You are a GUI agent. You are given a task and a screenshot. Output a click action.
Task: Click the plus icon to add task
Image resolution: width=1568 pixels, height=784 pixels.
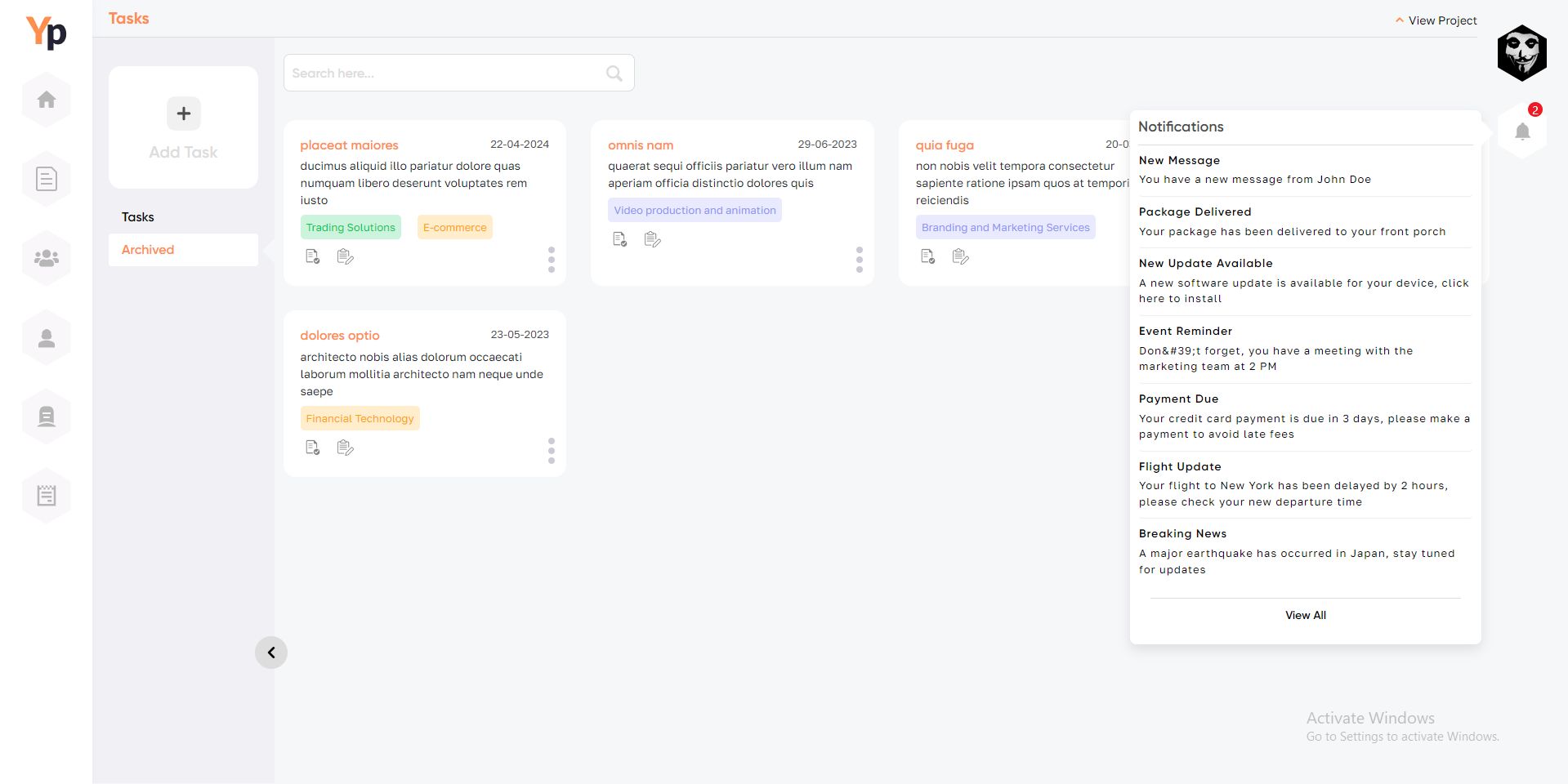(x=183, y=114)
